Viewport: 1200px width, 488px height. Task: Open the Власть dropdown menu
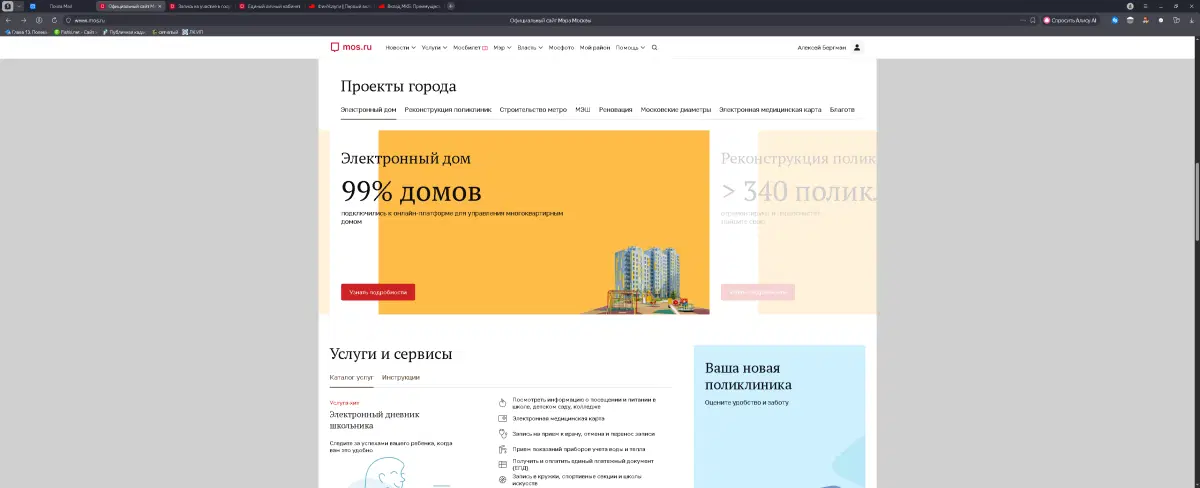coord(529,47)
